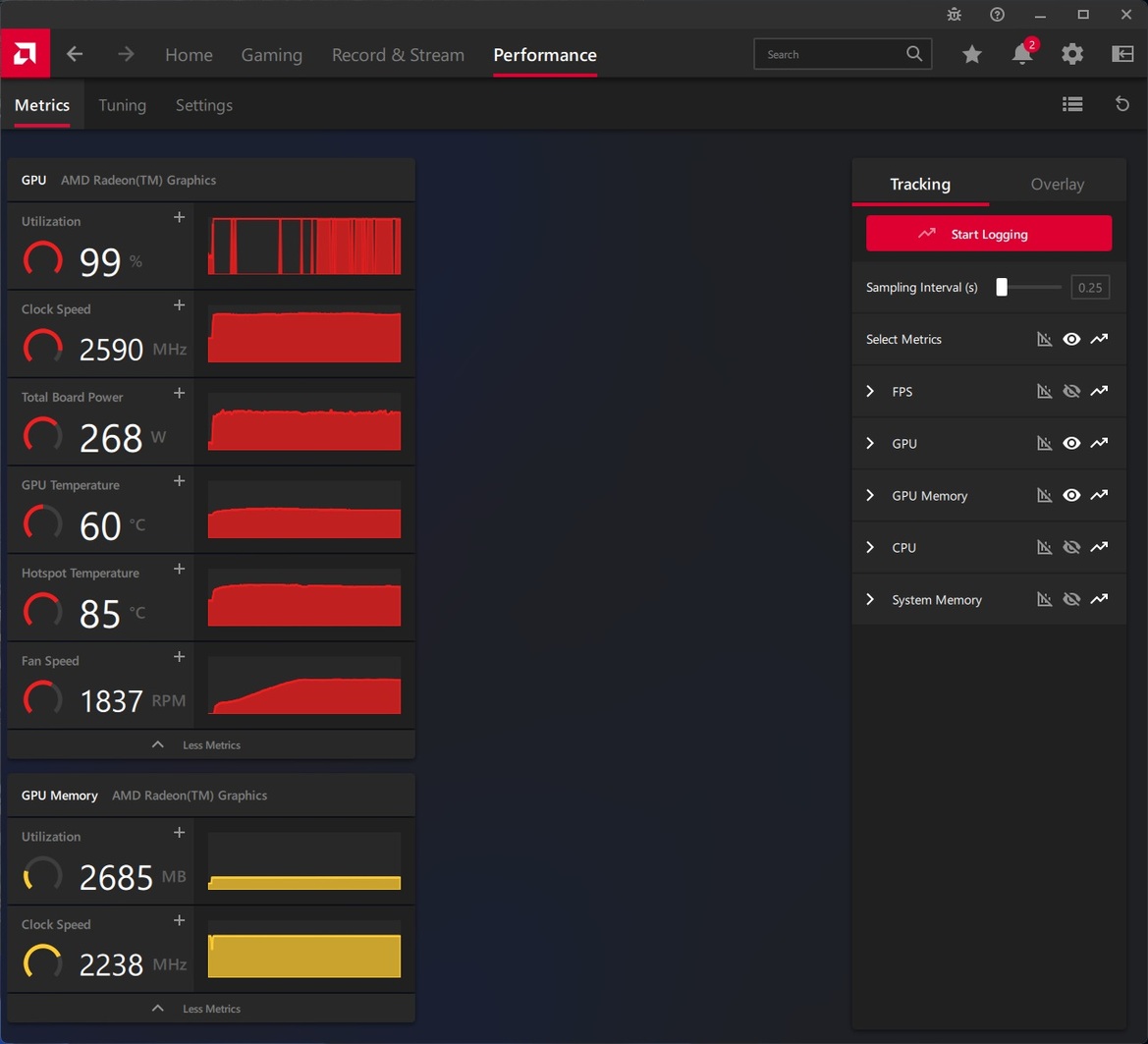Reset metrics with the undo arrow icon

tap(1121, 104)
